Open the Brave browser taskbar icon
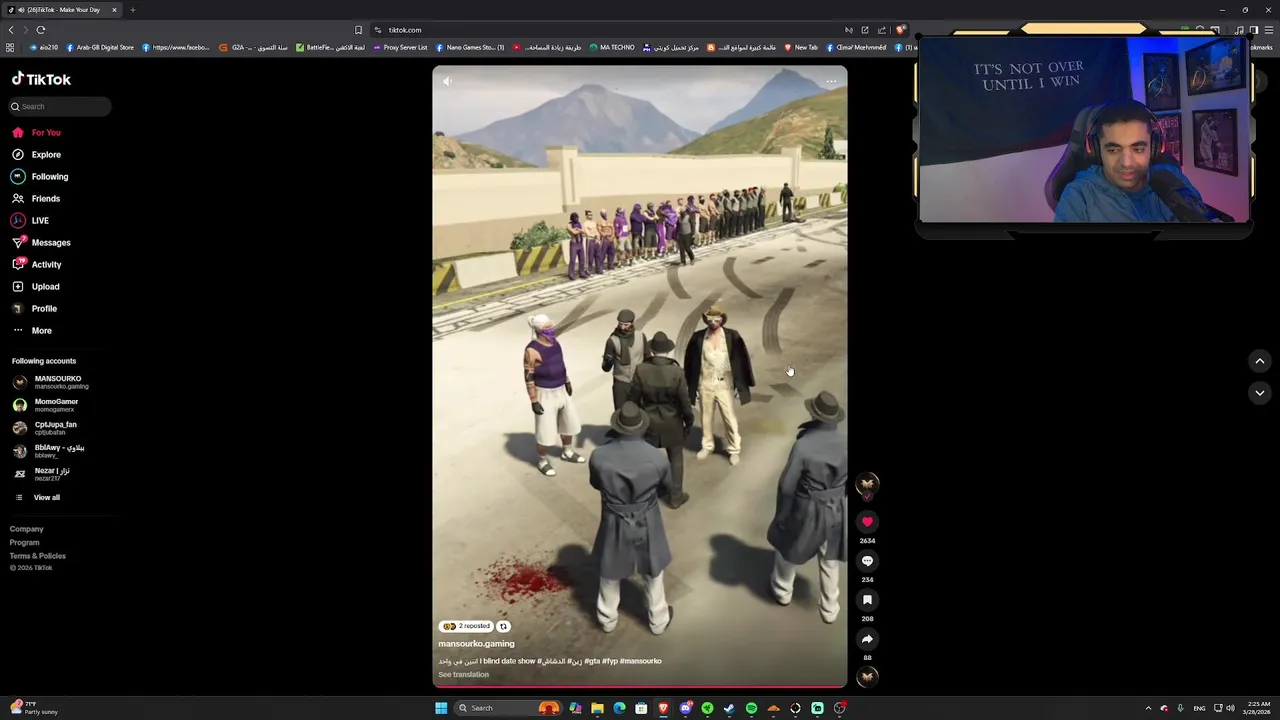 tap(663, 708)
